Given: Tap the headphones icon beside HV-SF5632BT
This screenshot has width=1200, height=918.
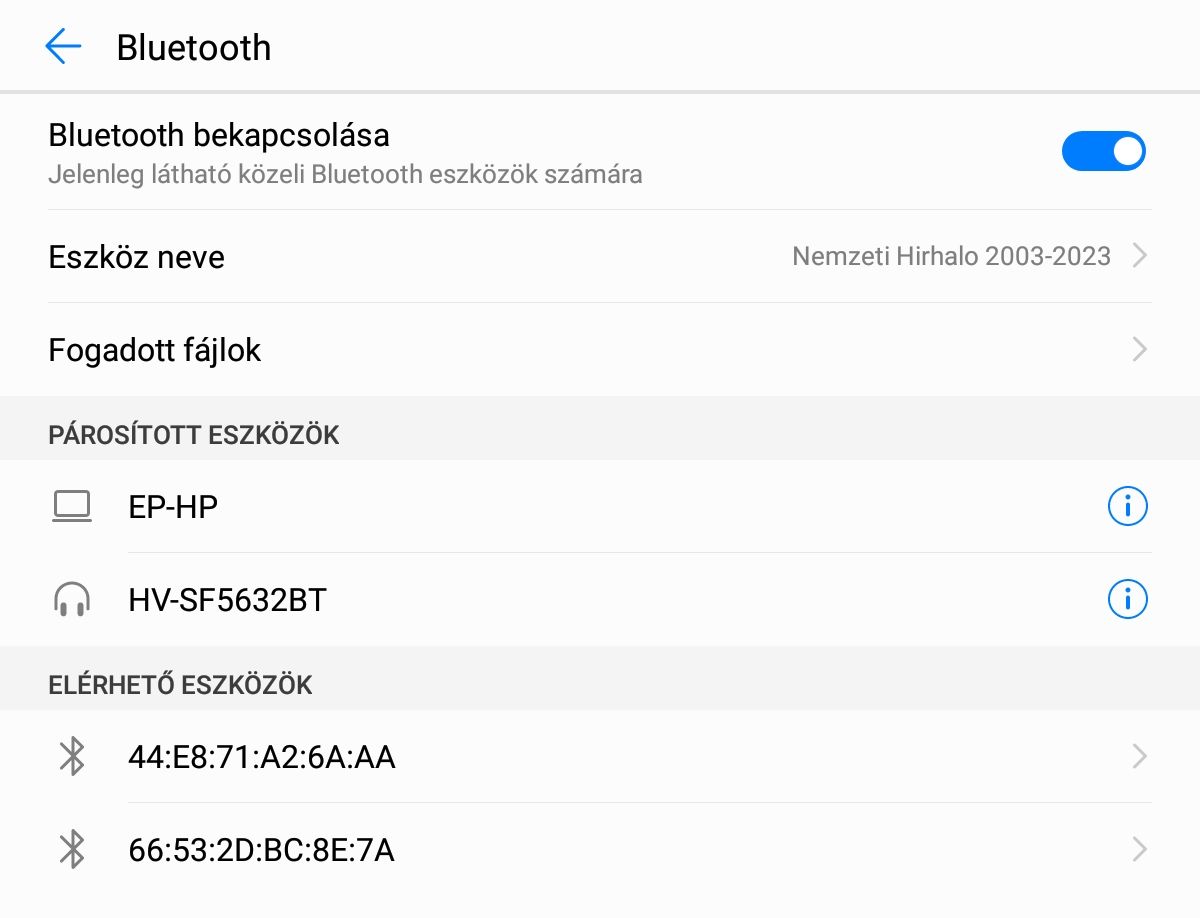Looking at the screenshot, I should (72, 600).
